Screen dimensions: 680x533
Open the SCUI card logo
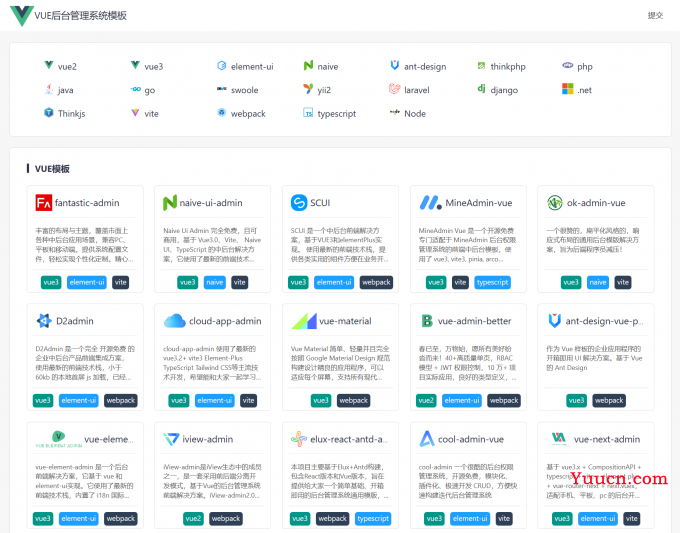299,203
